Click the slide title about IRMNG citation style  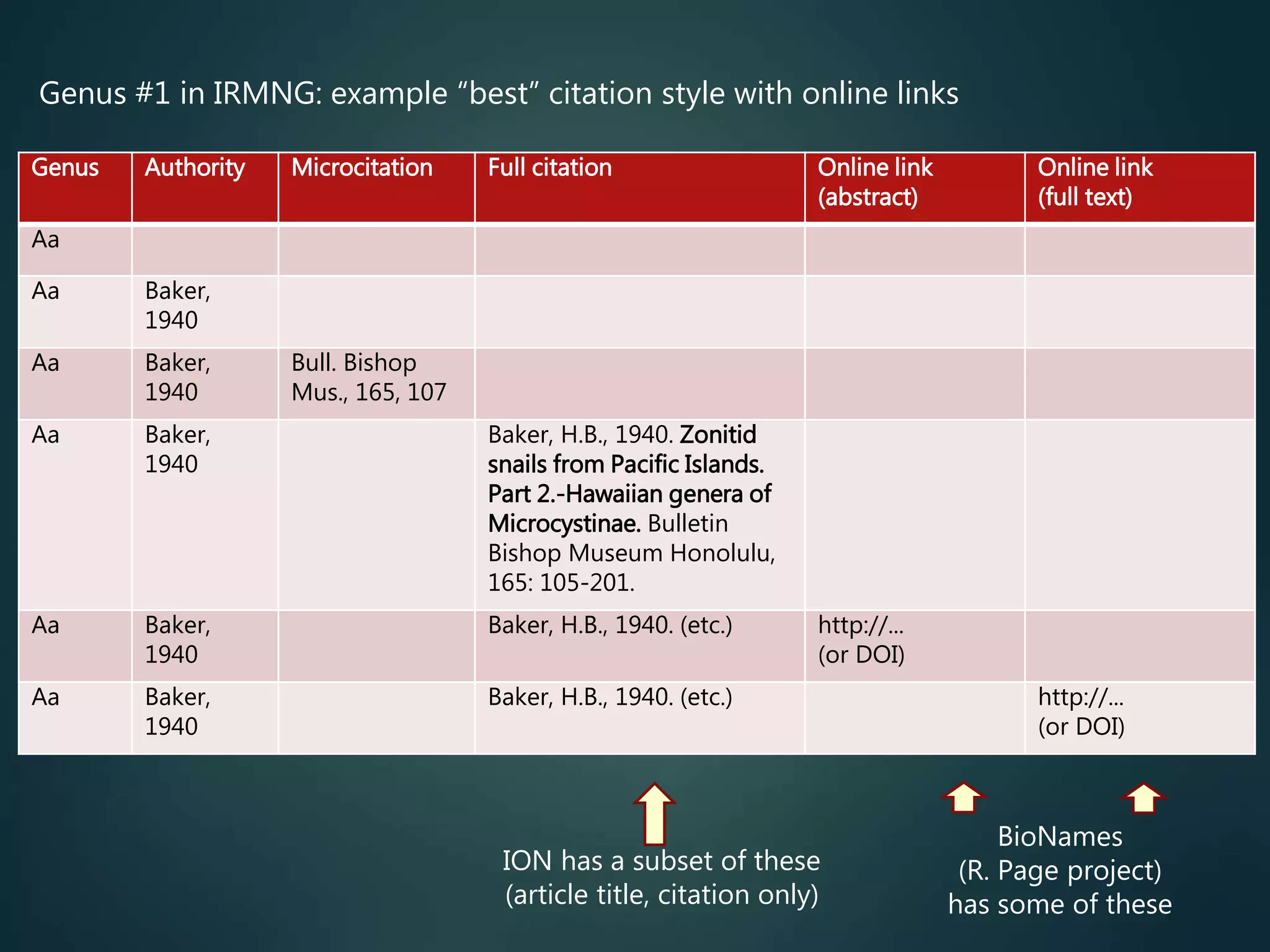[499, 94]
